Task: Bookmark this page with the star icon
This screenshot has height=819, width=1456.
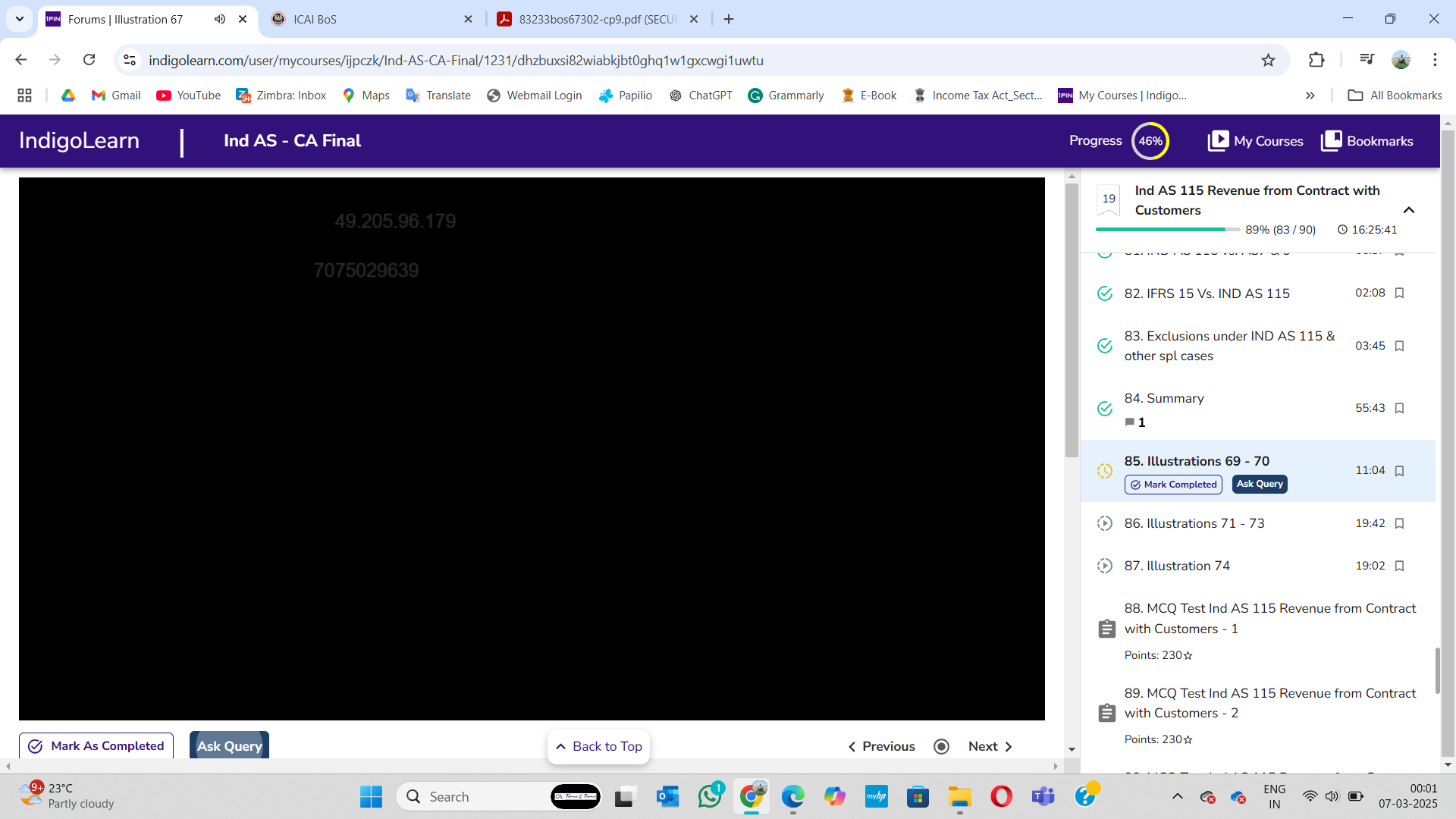Action: tap(1268, 61)
